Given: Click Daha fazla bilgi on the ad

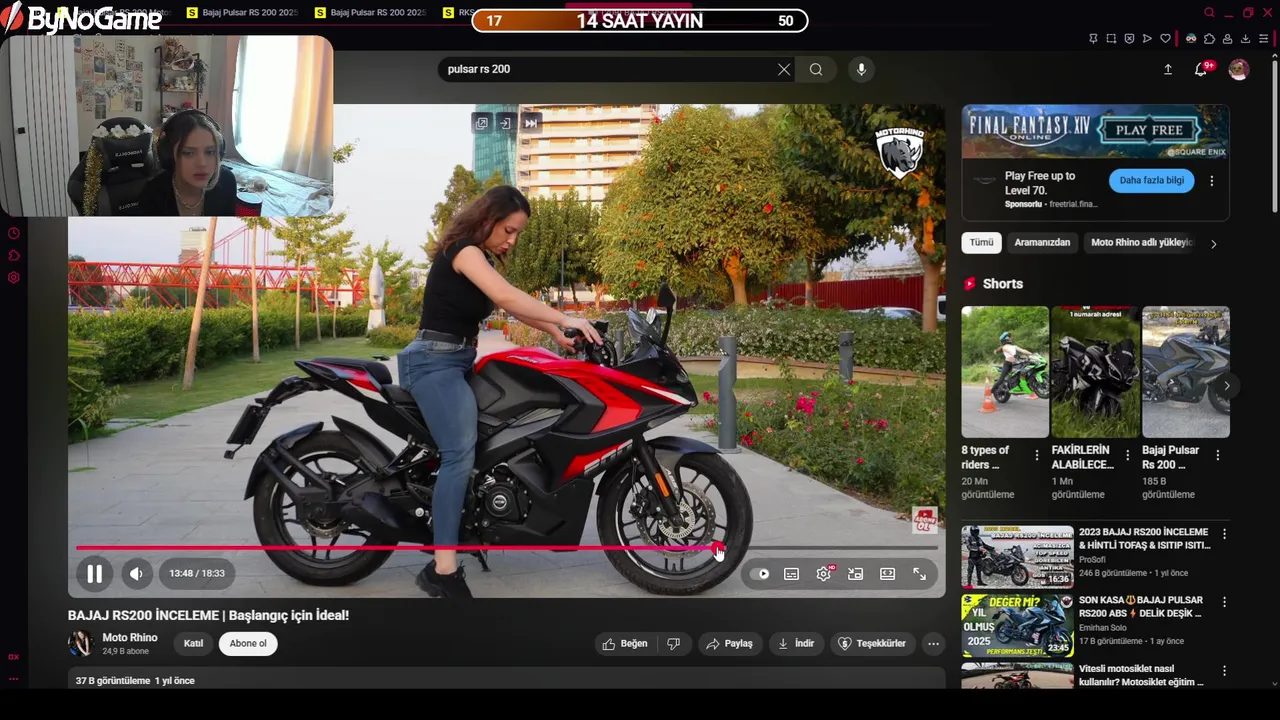Looking at the screenshot, I should point(1151,181).
